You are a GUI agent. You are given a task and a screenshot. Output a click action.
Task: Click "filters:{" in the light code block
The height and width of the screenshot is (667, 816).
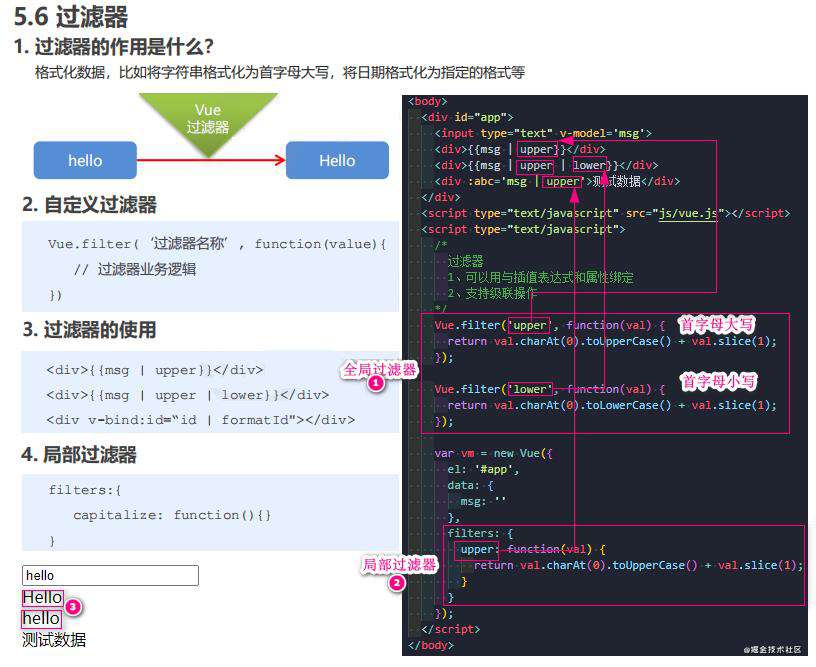(x=85, y=490)
